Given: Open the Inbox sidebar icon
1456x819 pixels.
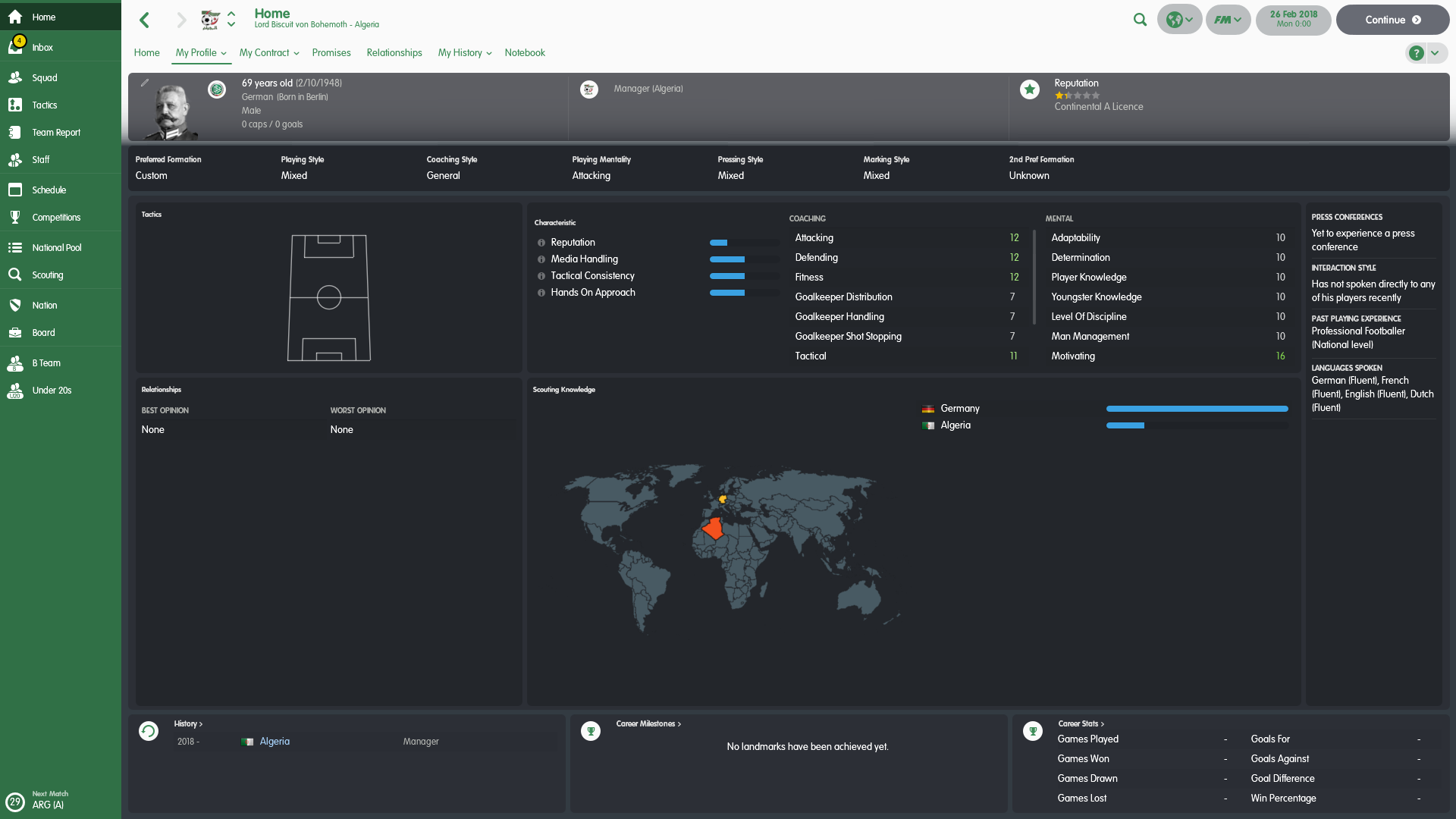Looking at the screenshot, I should [15, 47].
